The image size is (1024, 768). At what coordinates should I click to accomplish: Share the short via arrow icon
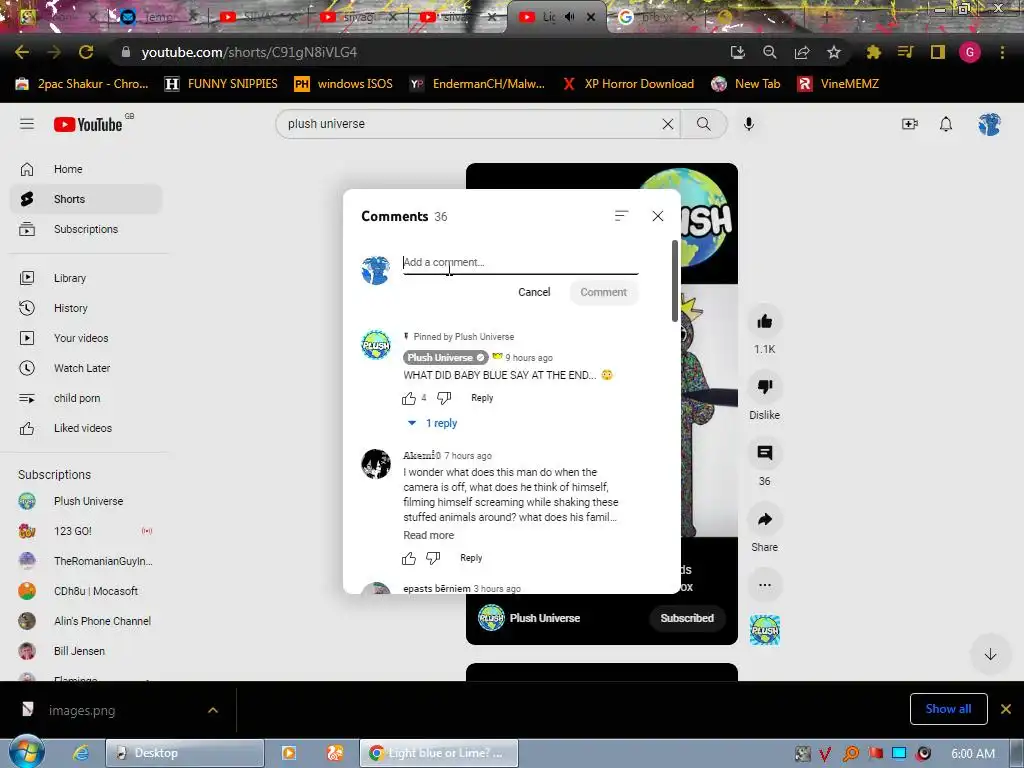tap(765, 519)
